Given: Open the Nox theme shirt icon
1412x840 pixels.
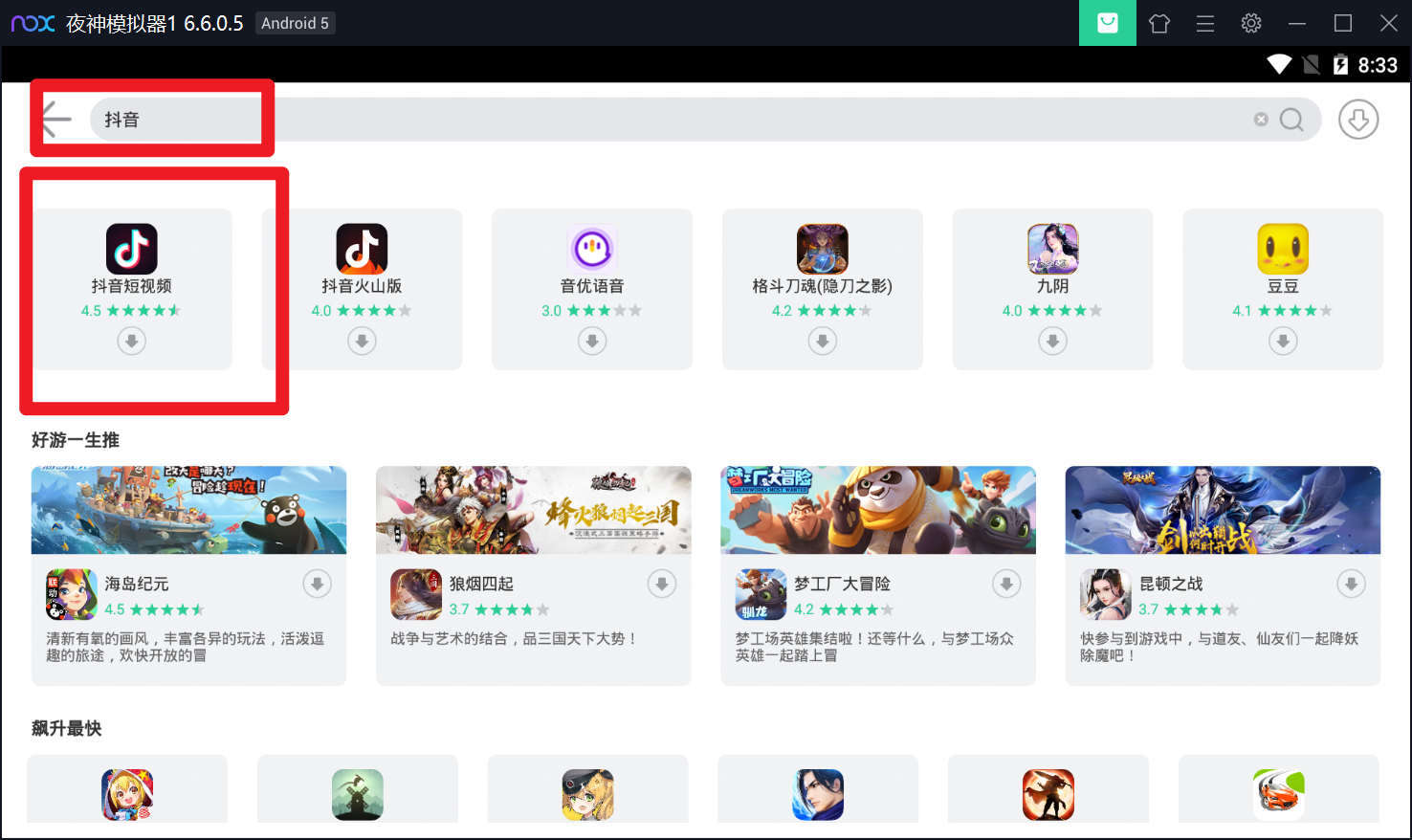Looking at the screenshot, I should (1159, 23).
